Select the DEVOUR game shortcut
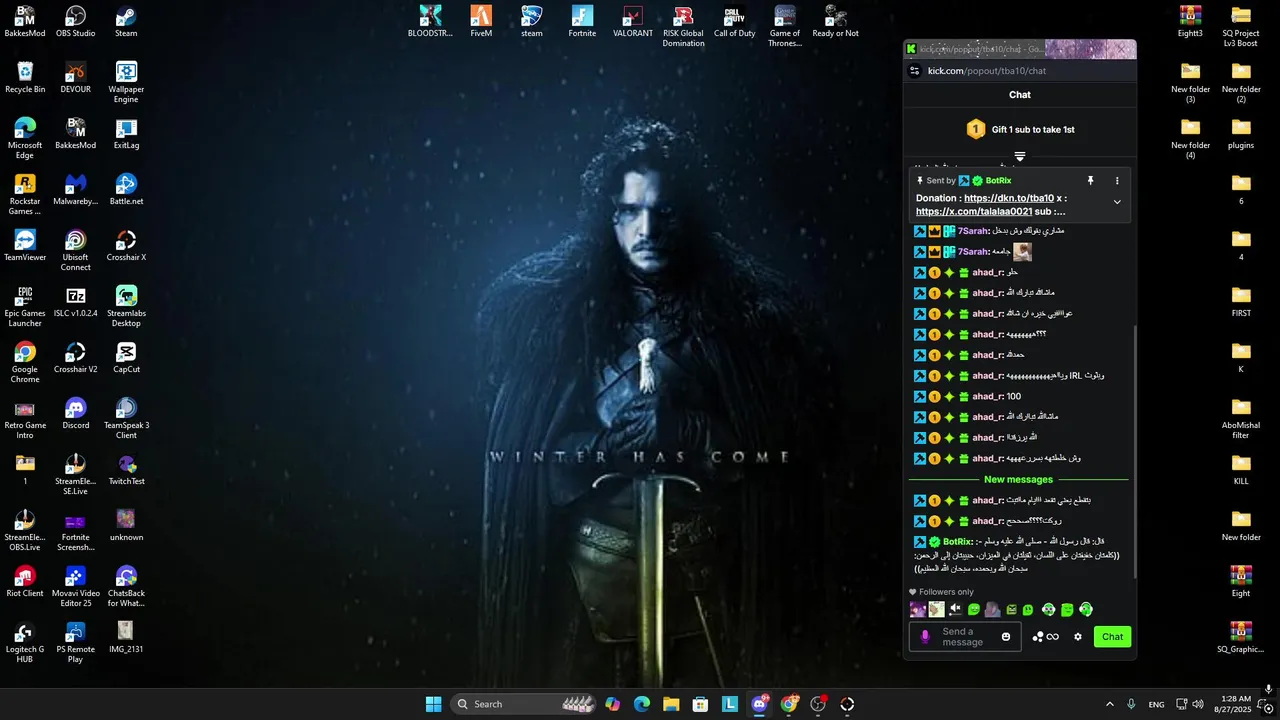Screen dimensions: 1280x720 point(75,78)
